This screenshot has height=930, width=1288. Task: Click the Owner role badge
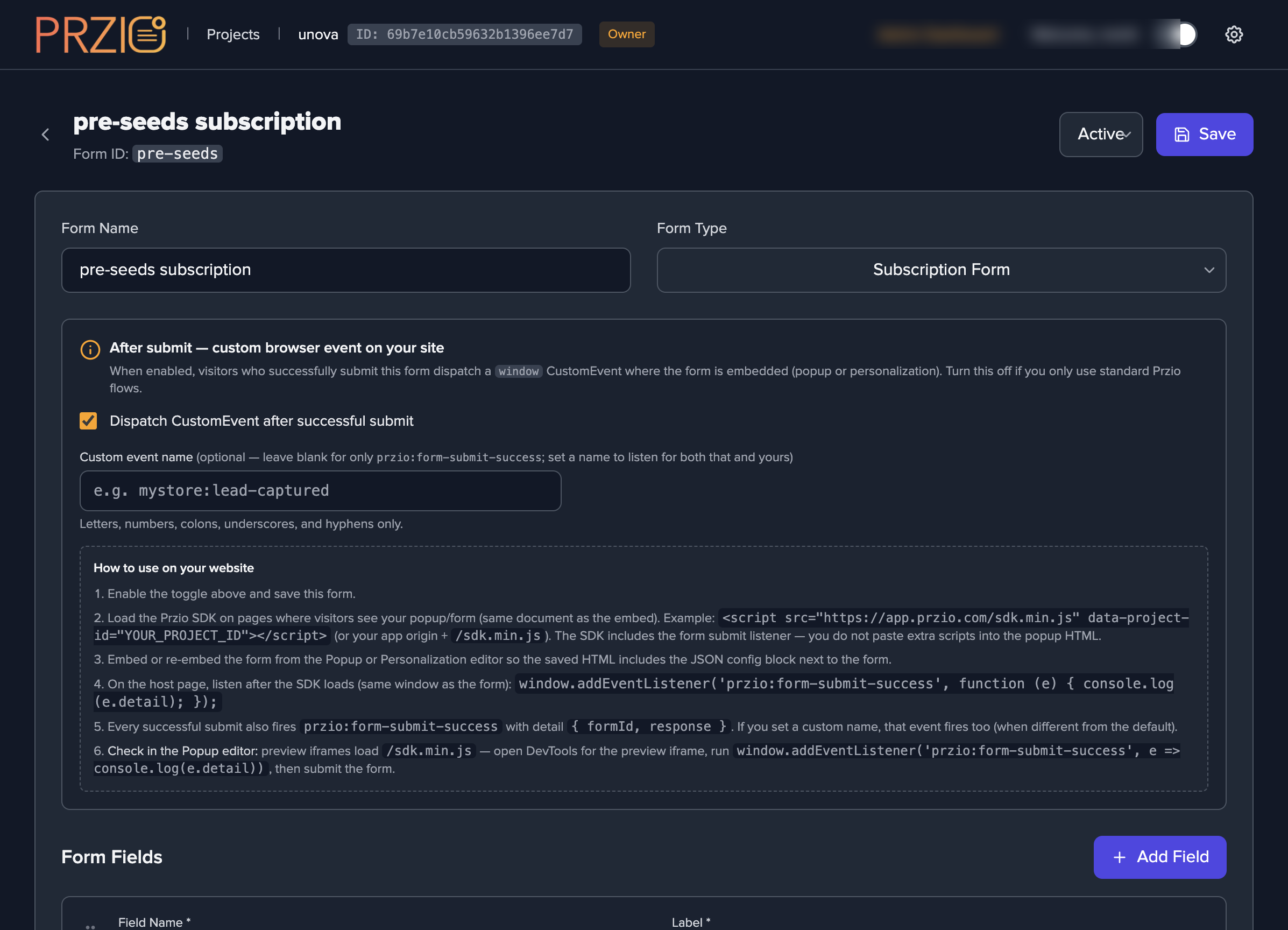point(626,34)
